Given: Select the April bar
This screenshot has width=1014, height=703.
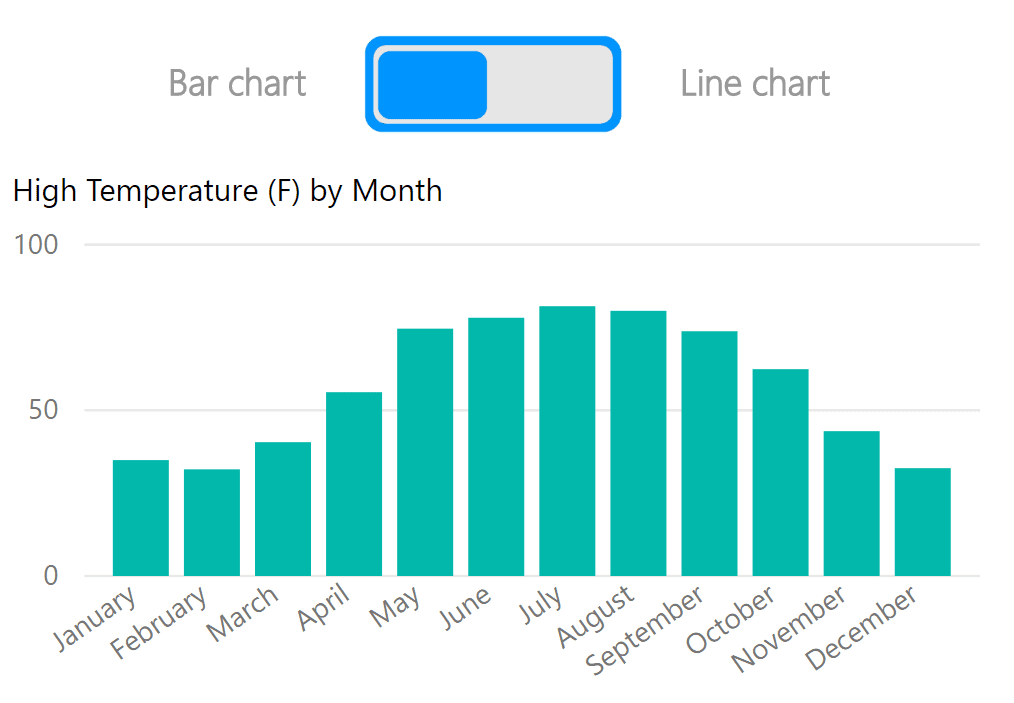Looking at the screenshot, I should pyautogui.click(x=354, y=484).
